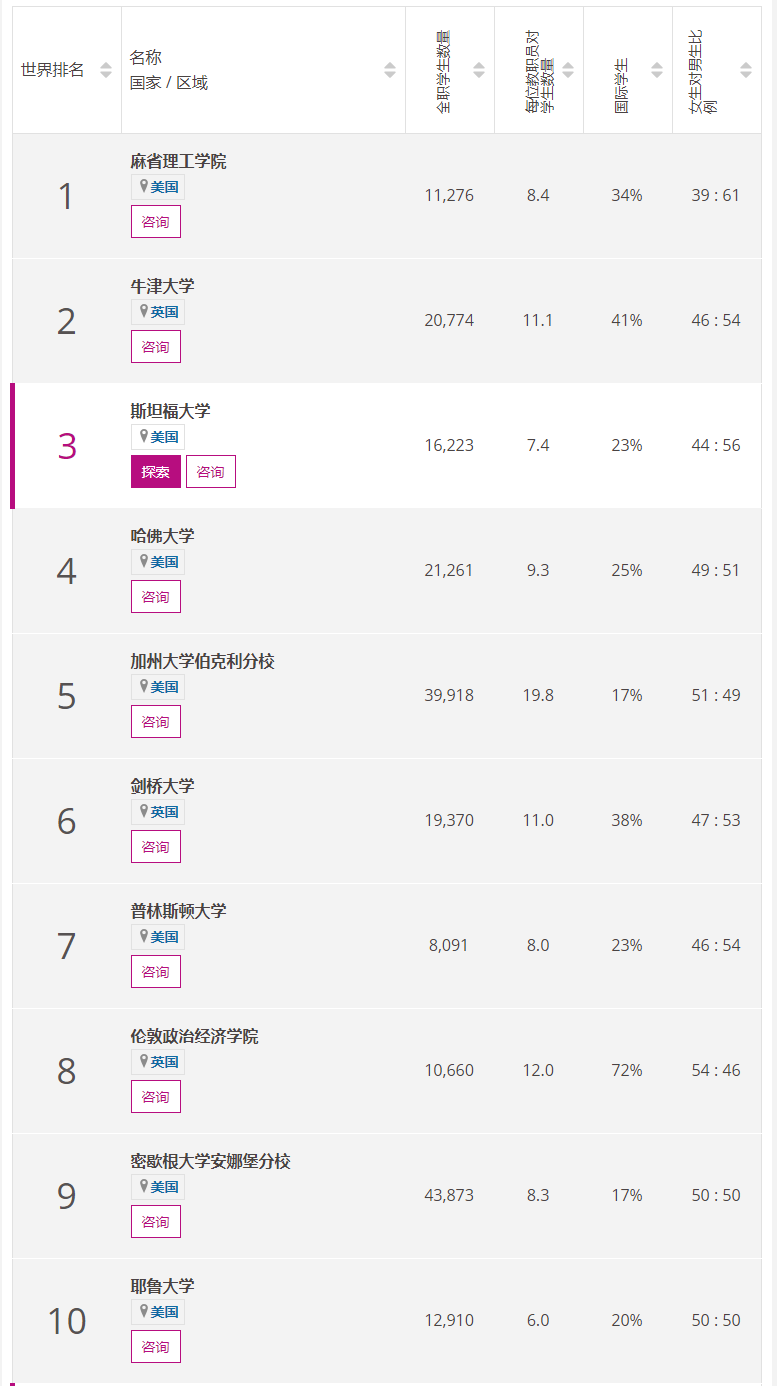Open 密歇根大学安娜堡分校 link

[x=210, y=1161]
